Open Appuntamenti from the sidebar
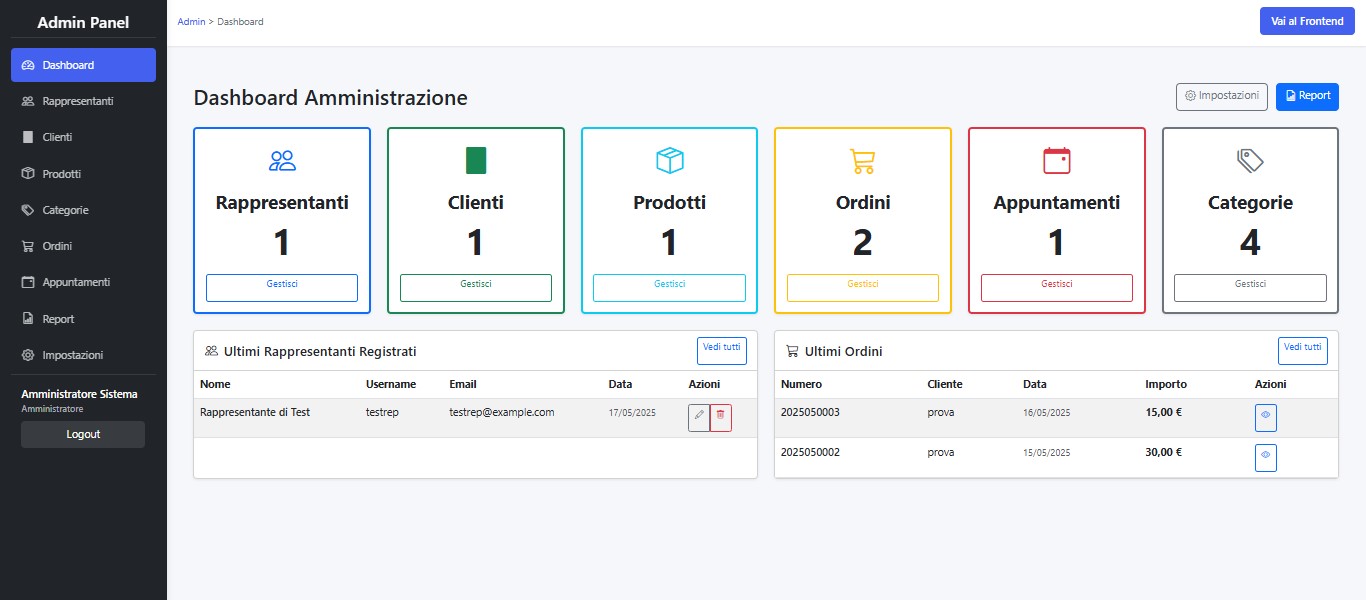Image resolution: width=1366 pixels, height=600 pixels. [76, 282]
